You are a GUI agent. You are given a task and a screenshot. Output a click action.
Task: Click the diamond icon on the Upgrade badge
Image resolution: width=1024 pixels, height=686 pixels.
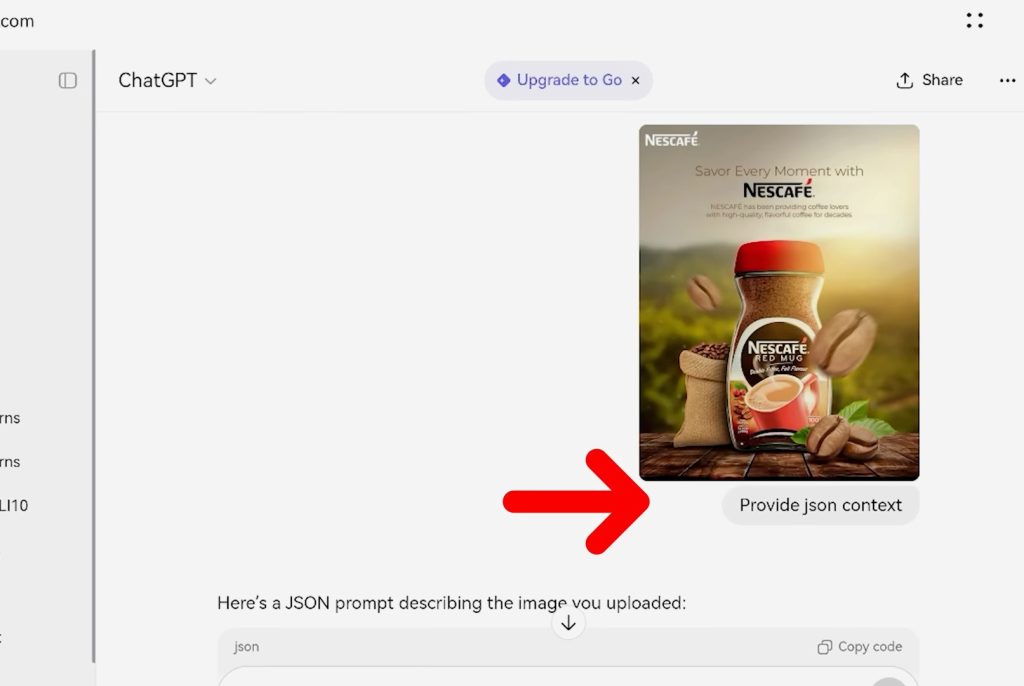point(503,79)
